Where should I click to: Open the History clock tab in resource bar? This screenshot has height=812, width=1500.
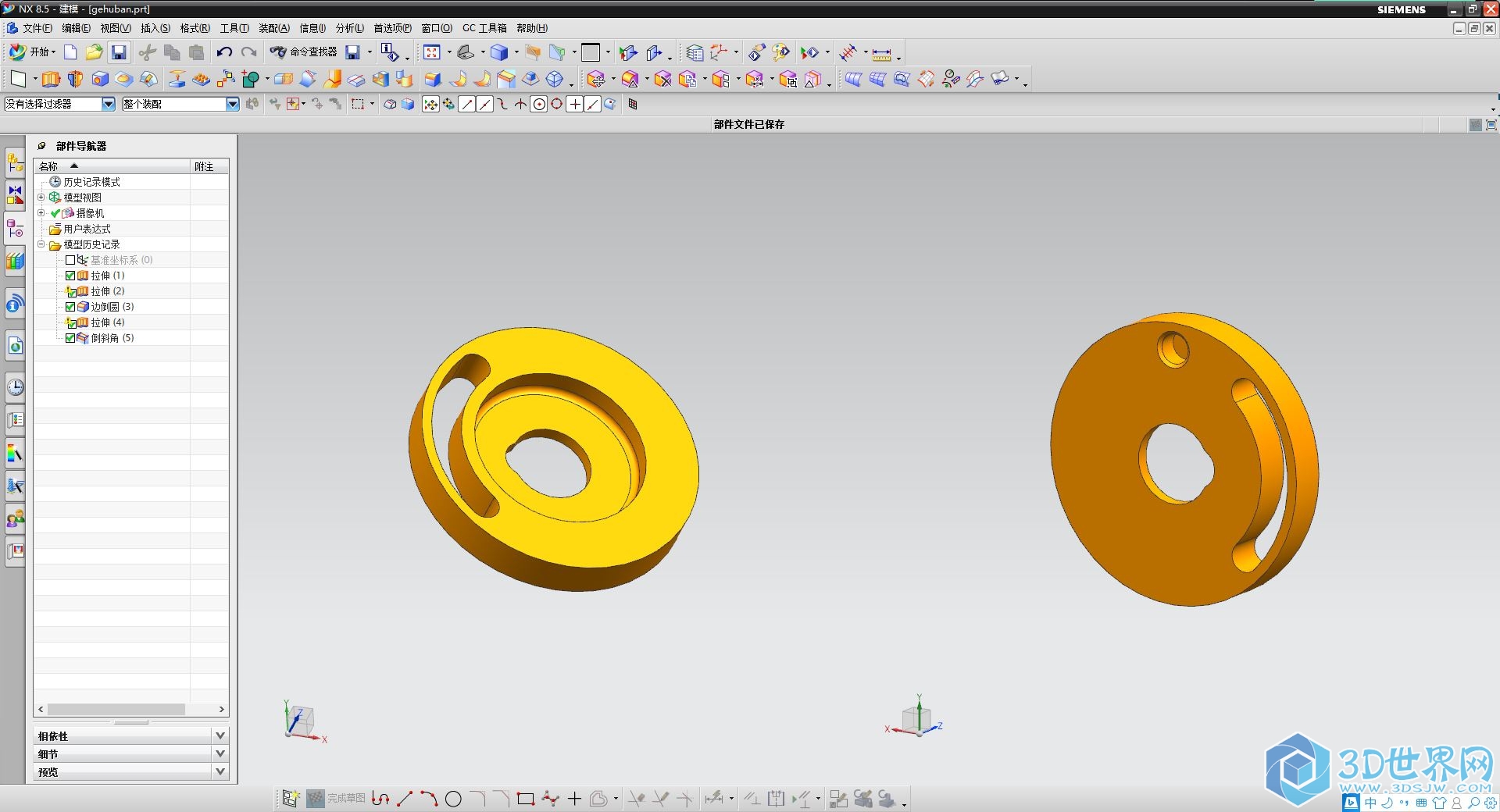tap(15, 387)
